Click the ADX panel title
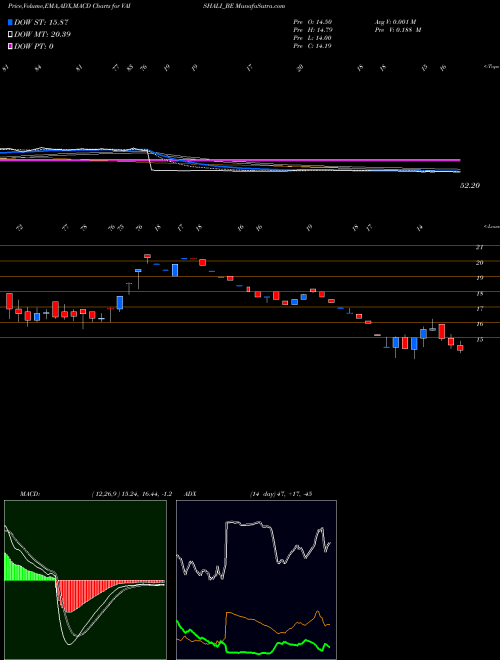This screenshot has width=500, height=660. coord(189,494)
